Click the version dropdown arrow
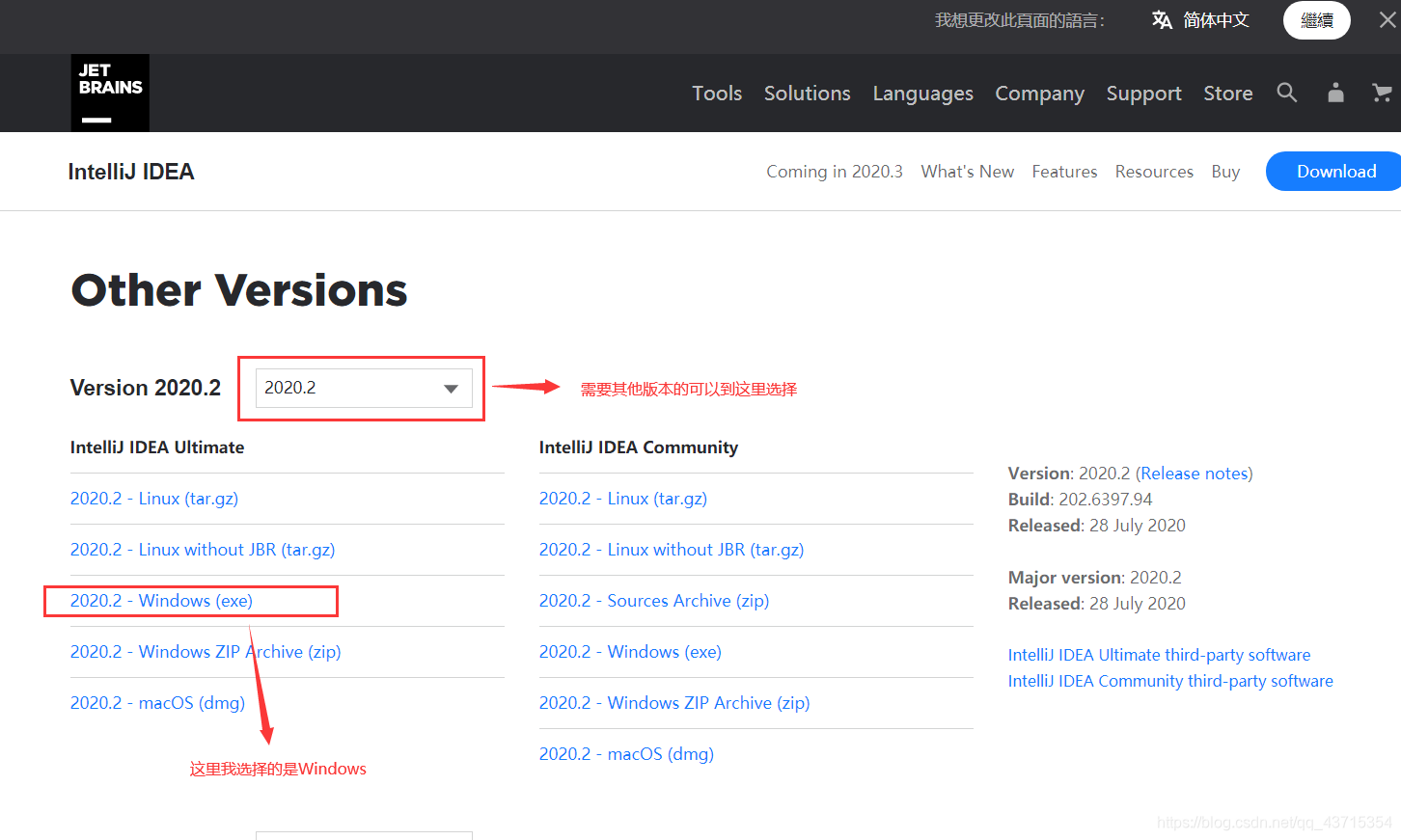Screen dimensions: 1401x840 pyautogui.click(x=451, y=389)
